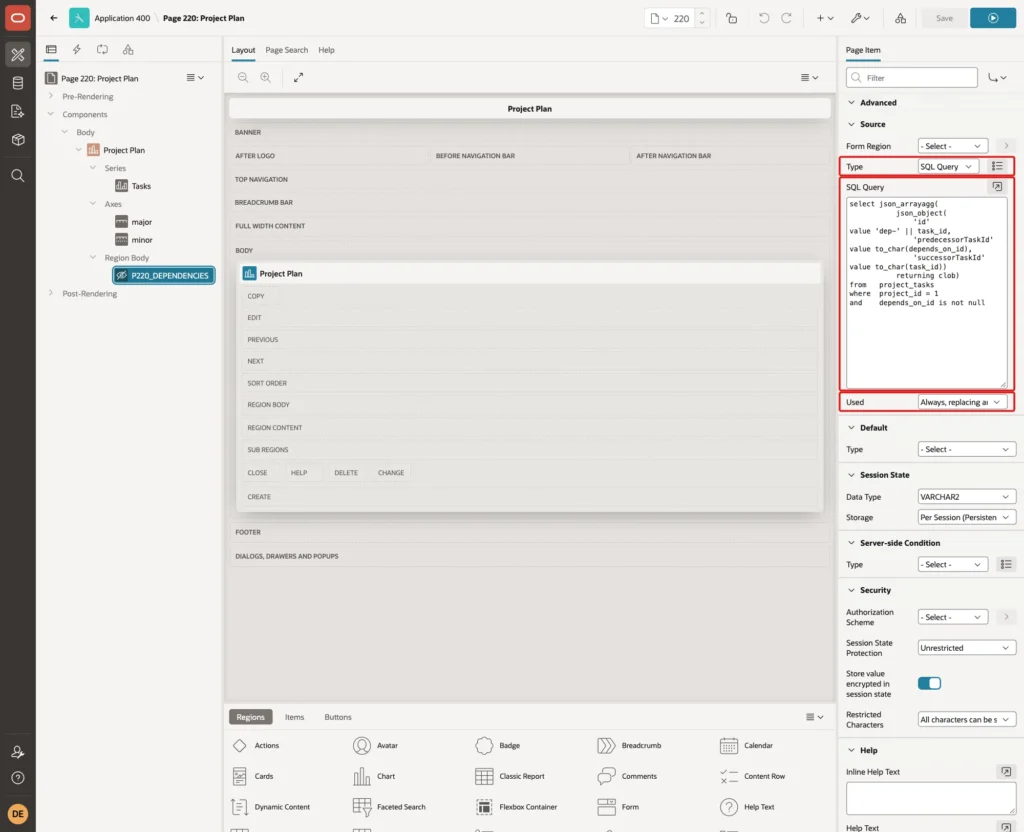The image size is (1024, 832).
Task: Collapse the Advanced section
Action: pyautogui.click(x=851, y=103)
